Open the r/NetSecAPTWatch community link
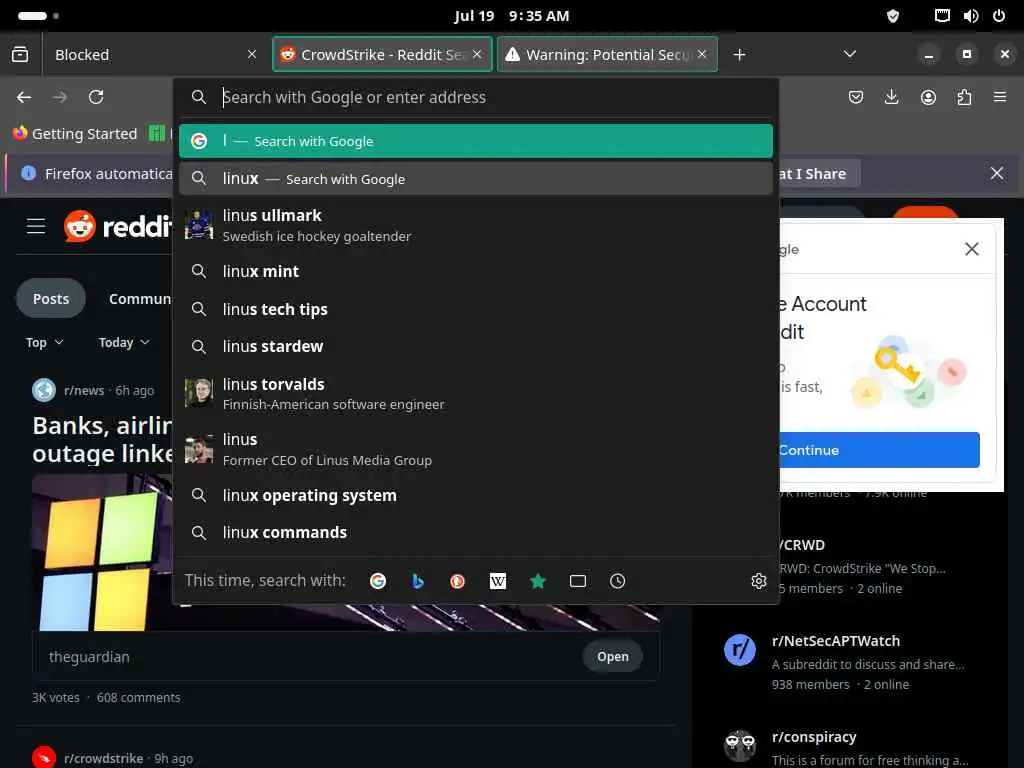The image size is (1024, 768). pos(836,641)
